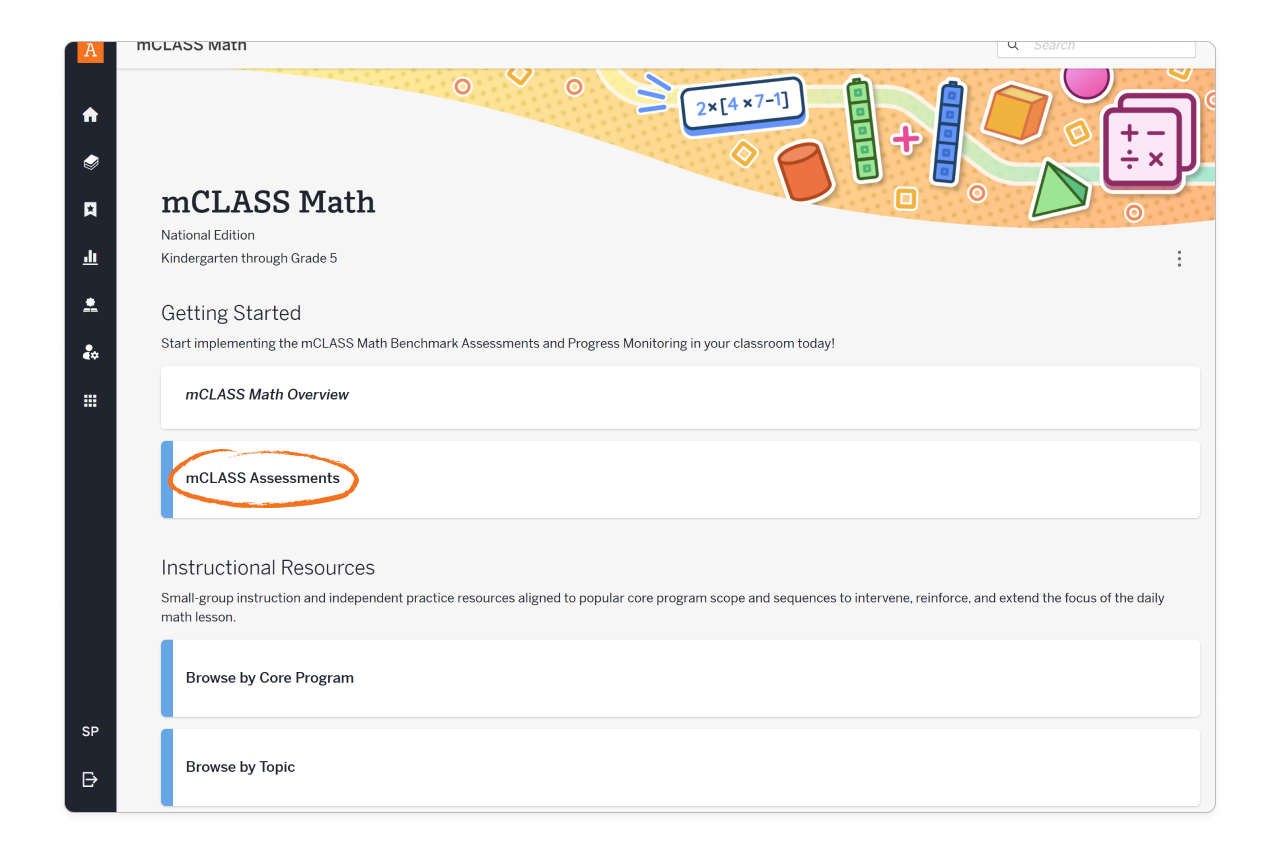Open the three-dot overflow menu
Viewport: 1280px width, 853px height.
pos(1179,258)
